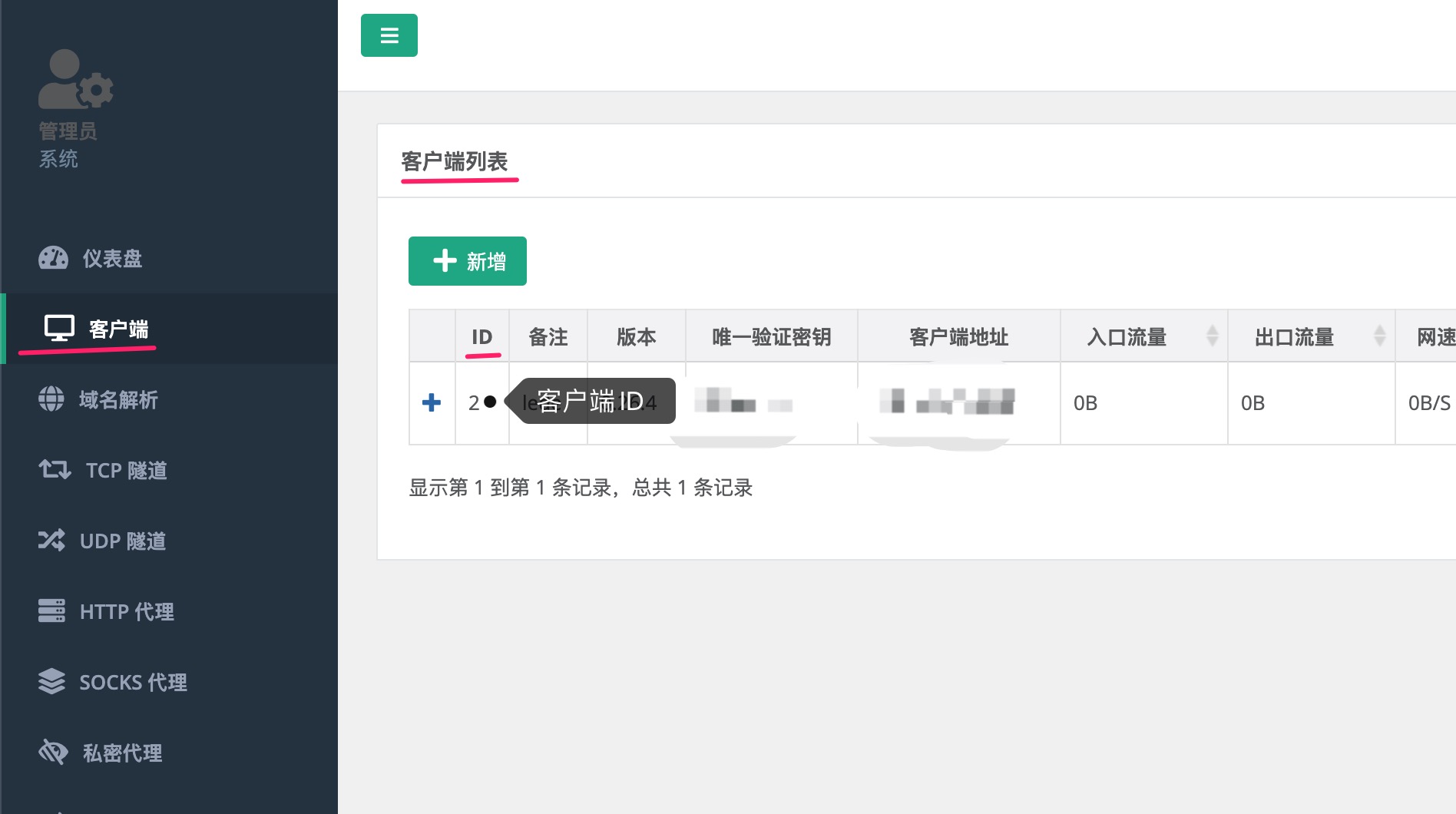This screenshot has height=814, width=1456.
Task: Open 仪表盘 menu item
Action: (169, 258)
